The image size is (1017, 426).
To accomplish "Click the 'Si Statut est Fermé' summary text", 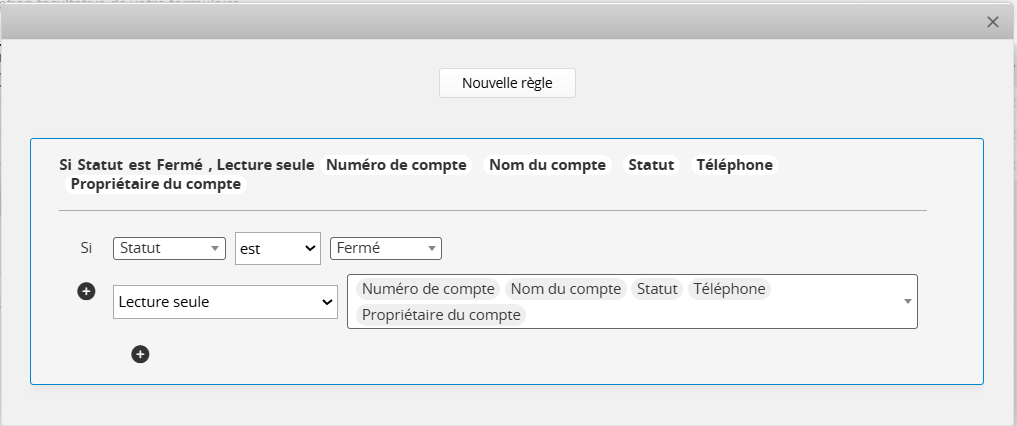I will coord(132,165).
